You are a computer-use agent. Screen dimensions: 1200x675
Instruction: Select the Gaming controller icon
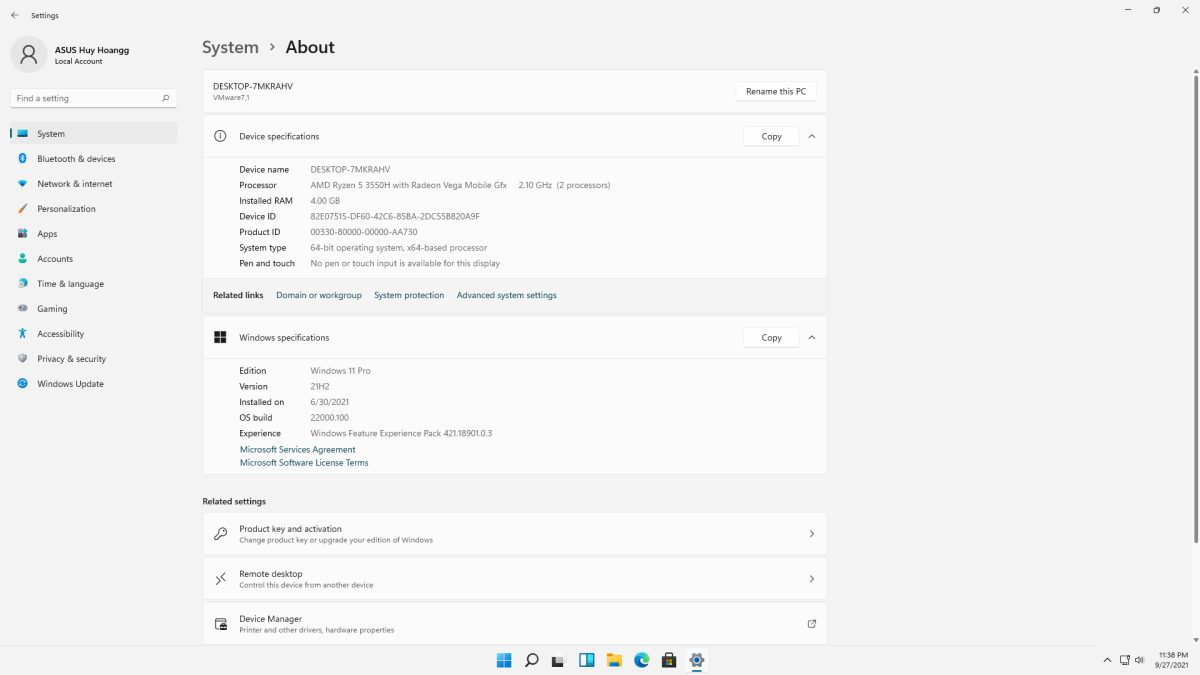22,309
